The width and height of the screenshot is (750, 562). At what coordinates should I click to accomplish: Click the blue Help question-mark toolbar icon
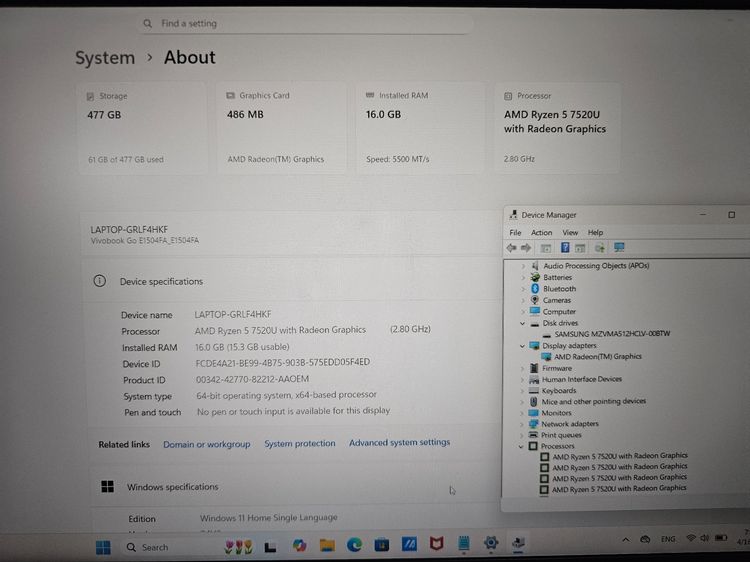click(565, 247)
